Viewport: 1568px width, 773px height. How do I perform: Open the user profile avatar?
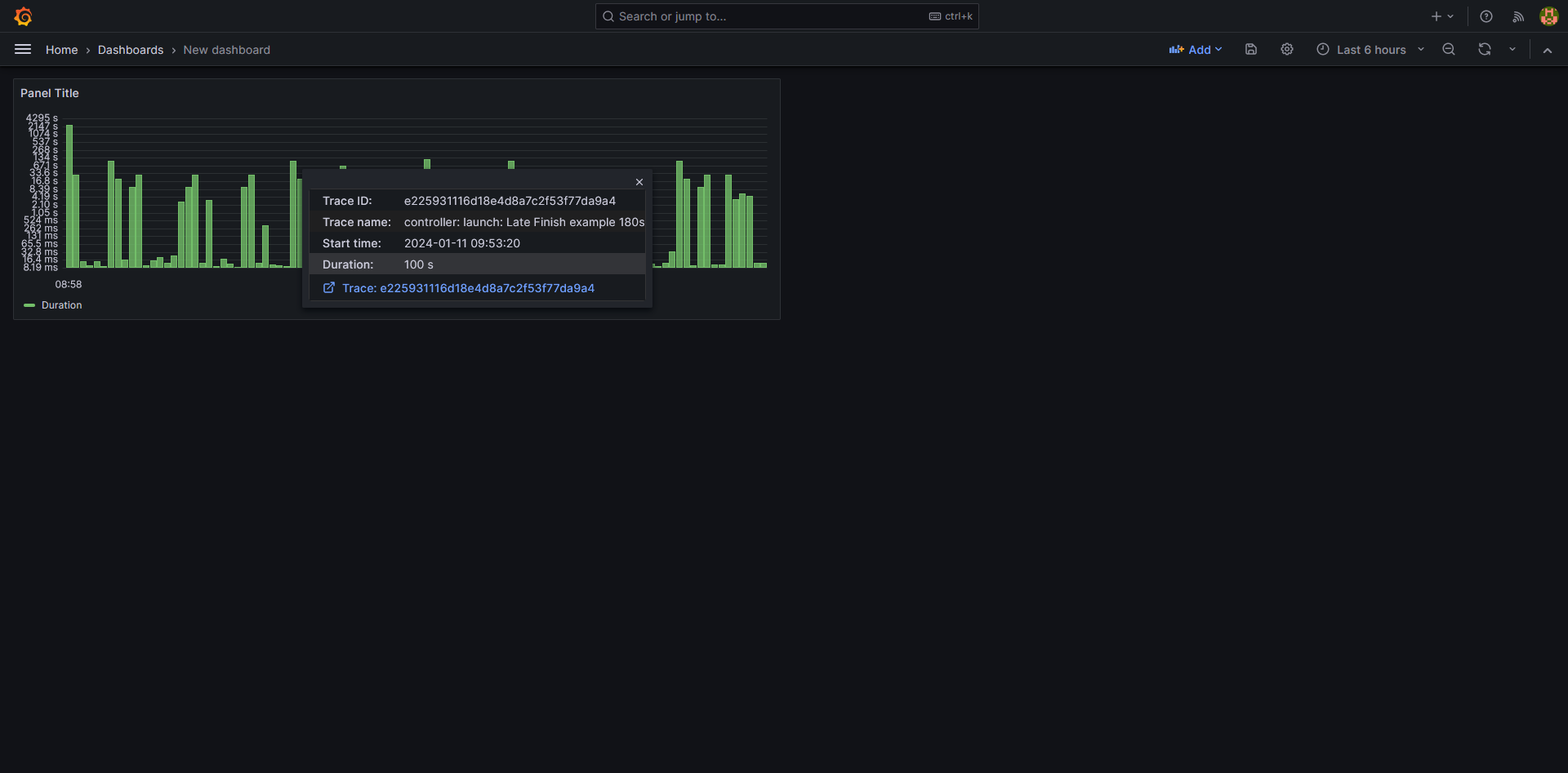pyautogui.click(x=1548, y=16)
